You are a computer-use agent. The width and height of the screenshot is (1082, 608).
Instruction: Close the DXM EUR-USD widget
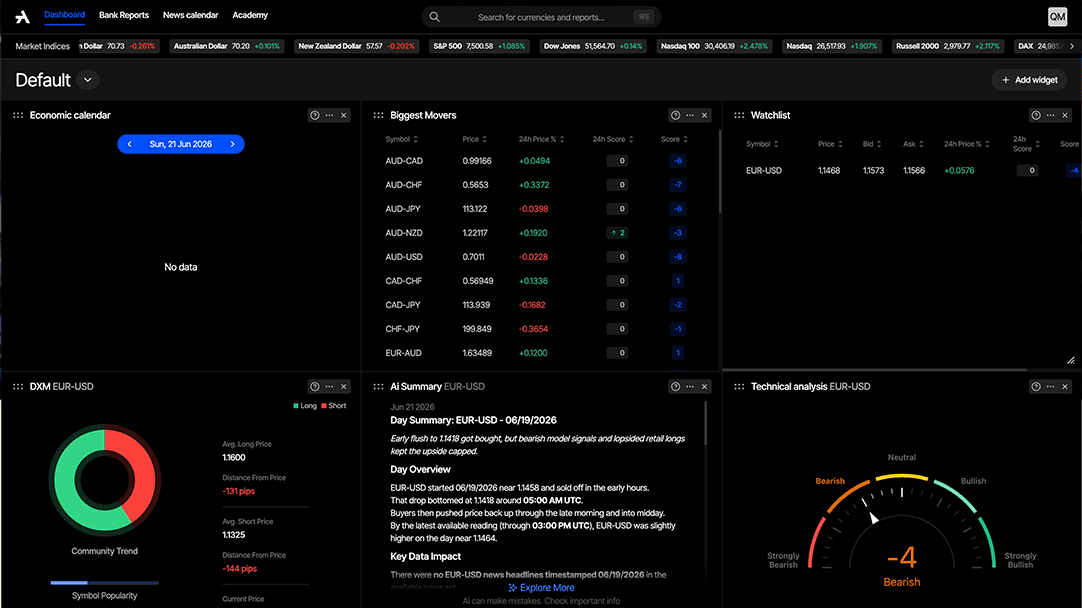pyautogui.click(x=344, y=386)
